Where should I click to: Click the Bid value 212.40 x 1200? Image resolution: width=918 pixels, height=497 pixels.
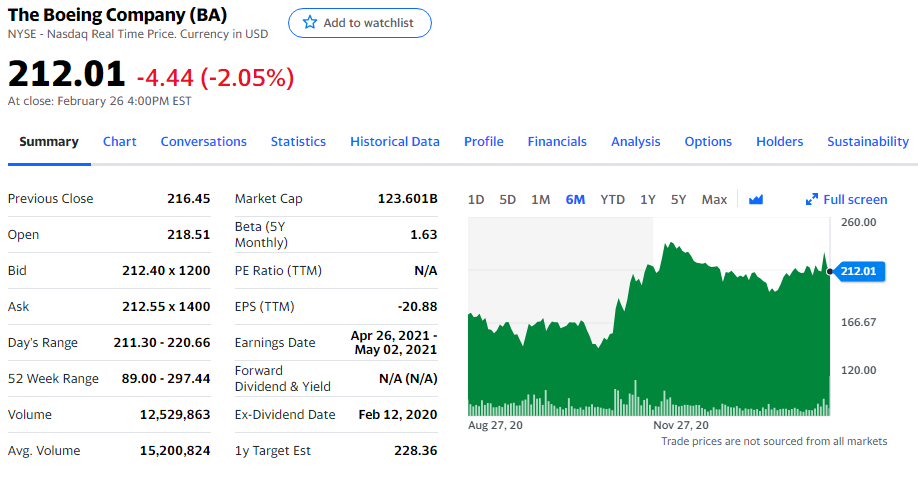[x=166, y=270]
